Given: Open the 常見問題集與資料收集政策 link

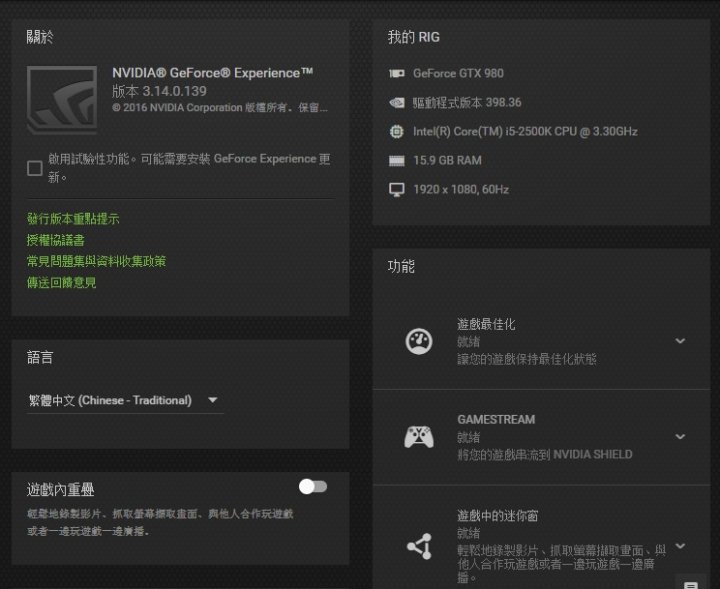Looking at the screenshot, I should click(96, 261).
